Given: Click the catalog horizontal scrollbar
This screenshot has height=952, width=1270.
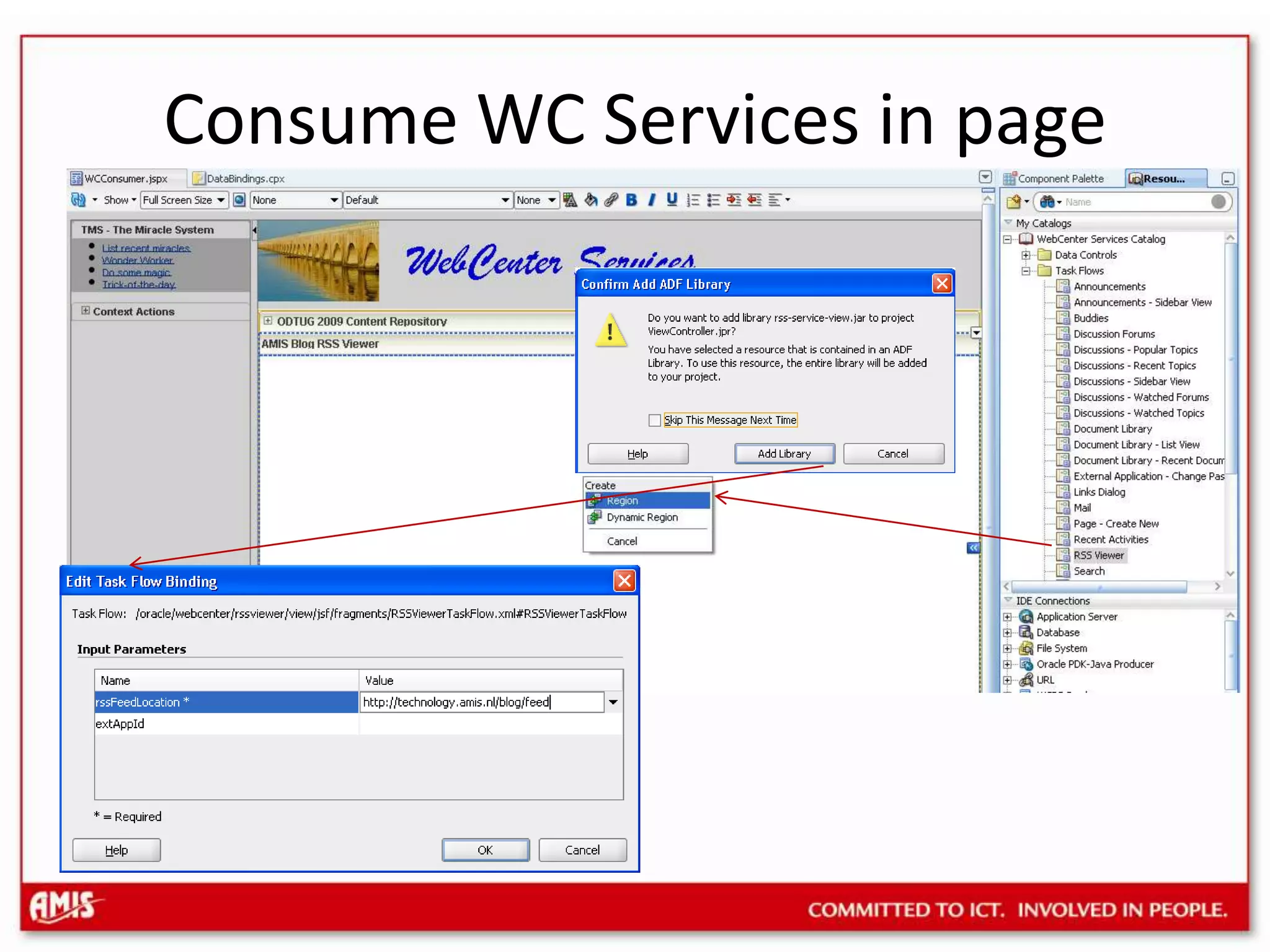Looking at the screenshot, I should 1099,586.
